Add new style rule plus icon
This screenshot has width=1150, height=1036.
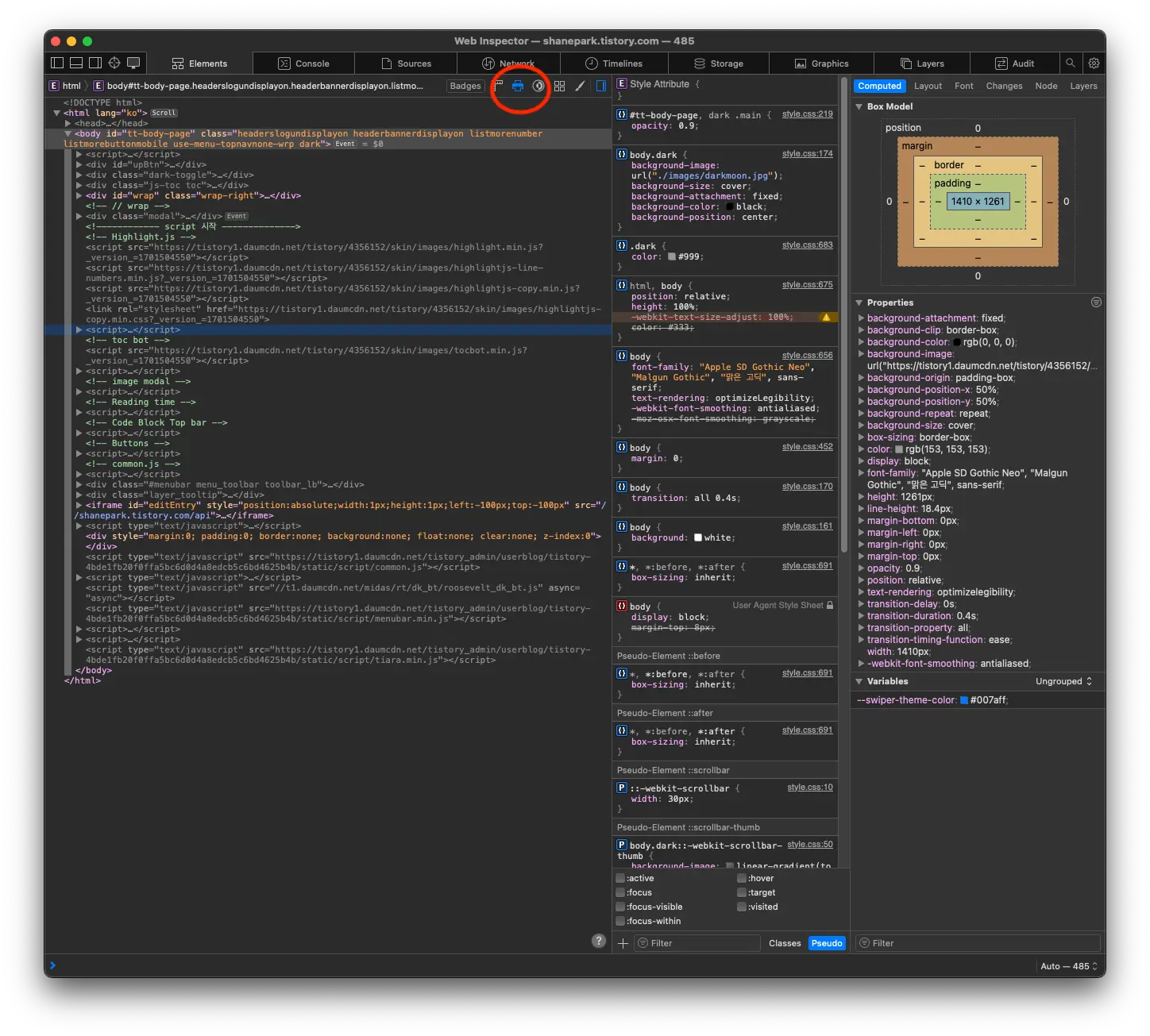[x=623, y=943]
